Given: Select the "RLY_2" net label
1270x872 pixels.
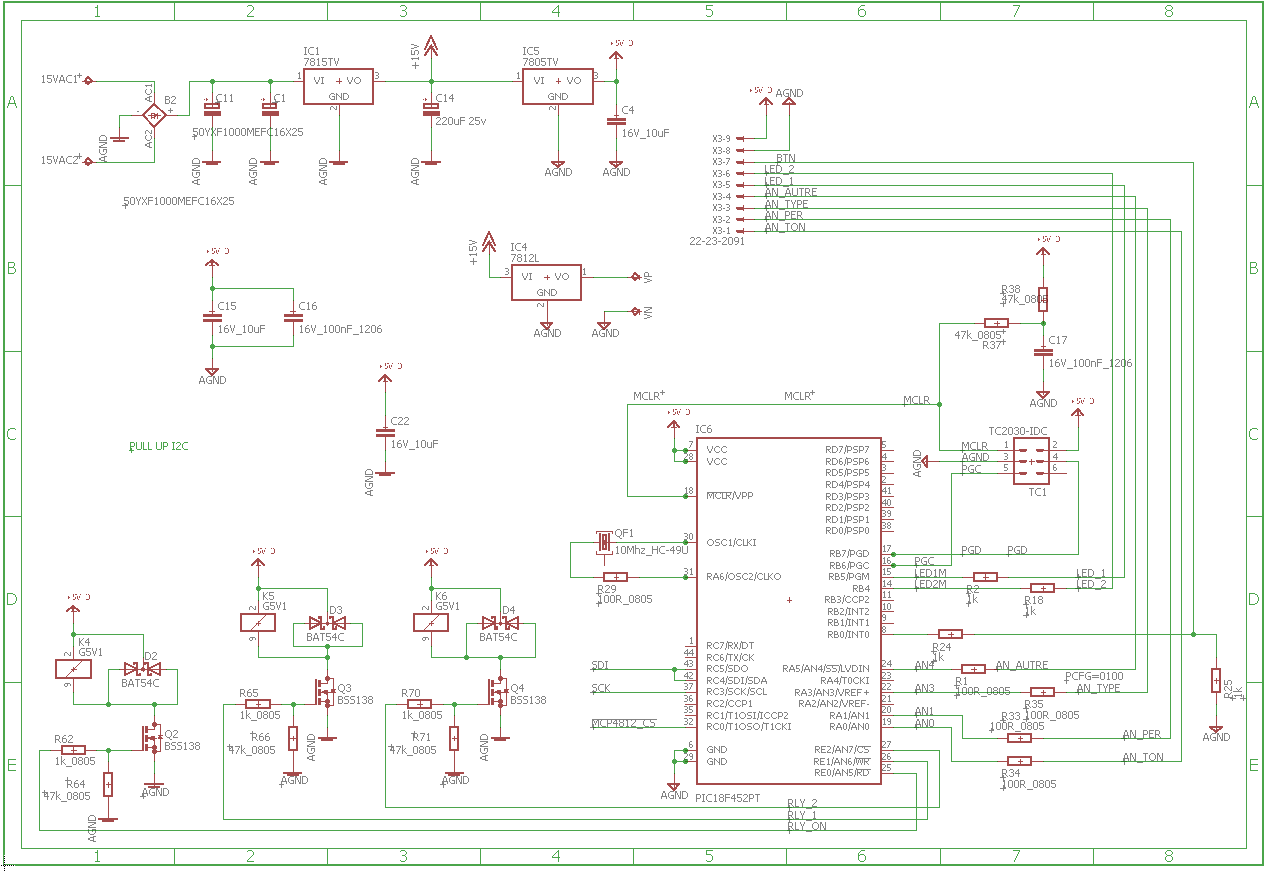Looking at the screenshot, I should click(x=802, y=803).
